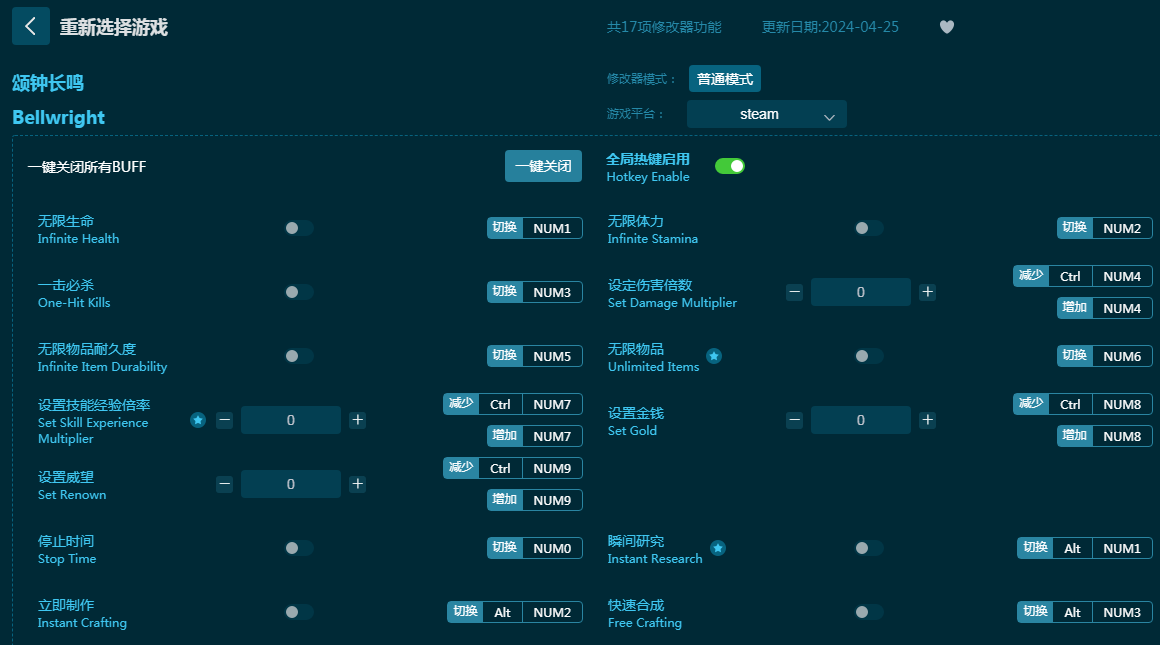The width and height of the screenshot is (1160, 645).
Task: Click the Skill Experience Multiplier value field
Action: 291,420
